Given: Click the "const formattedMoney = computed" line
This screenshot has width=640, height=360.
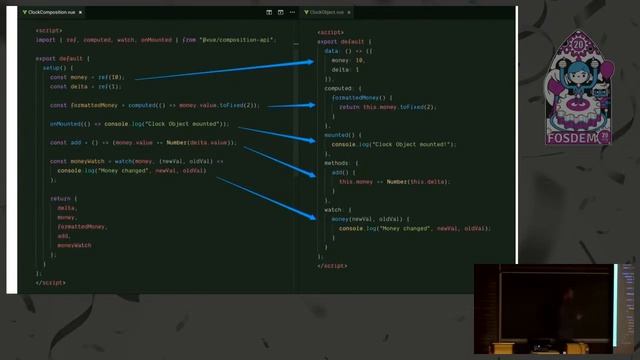Looking at the screenshot, I should pyautogui.click(x=155, y=105).
